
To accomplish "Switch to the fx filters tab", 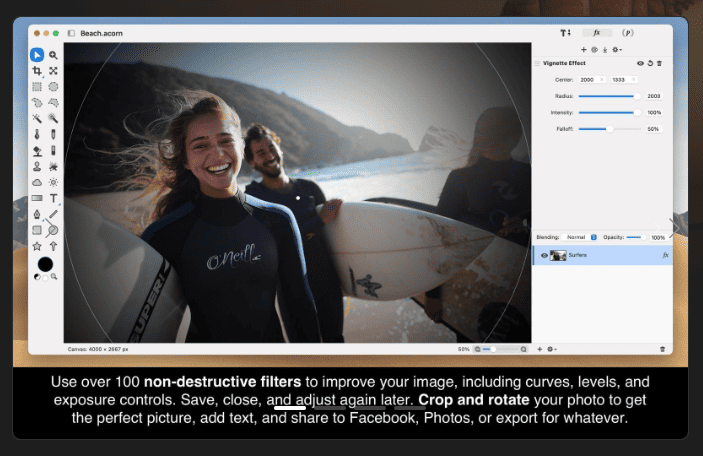I will click(x=597, y=33).
